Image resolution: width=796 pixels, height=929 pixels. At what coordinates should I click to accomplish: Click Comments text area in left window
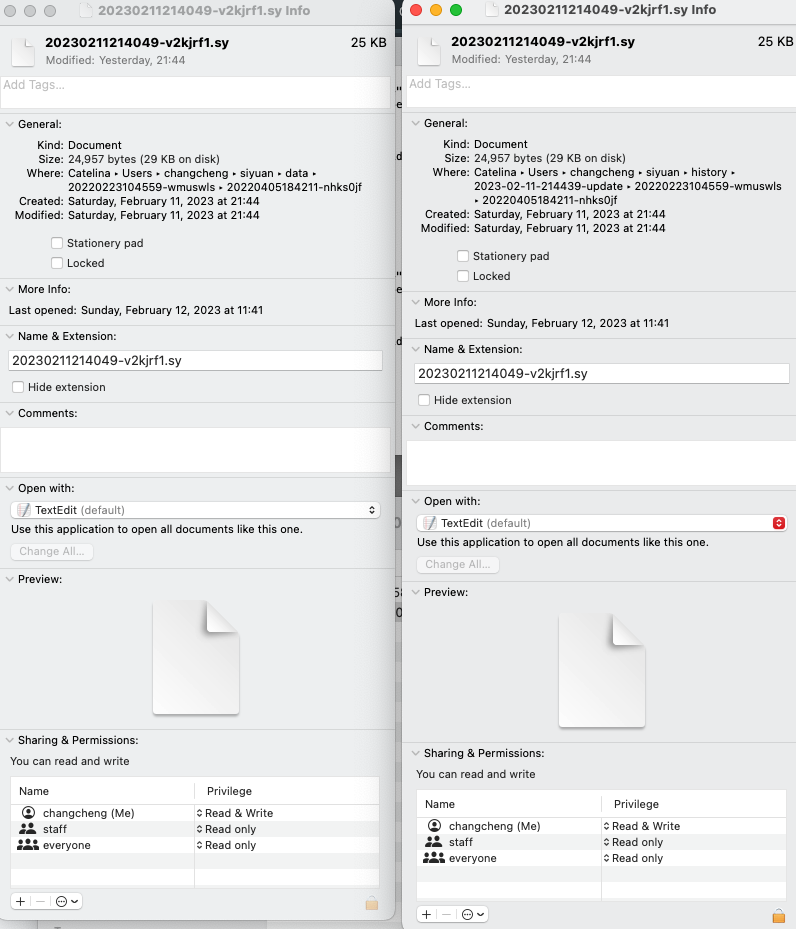(x=195, y=450)
